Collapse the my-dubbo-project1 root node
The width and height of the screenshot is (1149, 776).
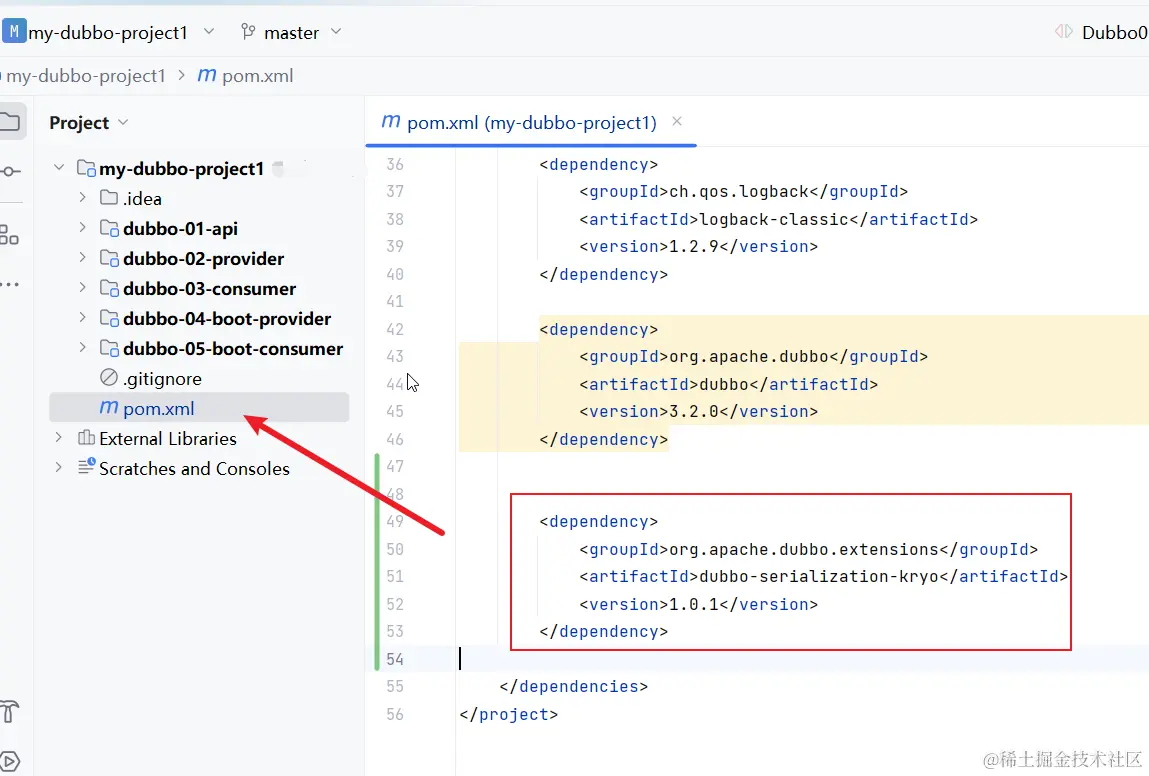[x=59, y=169]
